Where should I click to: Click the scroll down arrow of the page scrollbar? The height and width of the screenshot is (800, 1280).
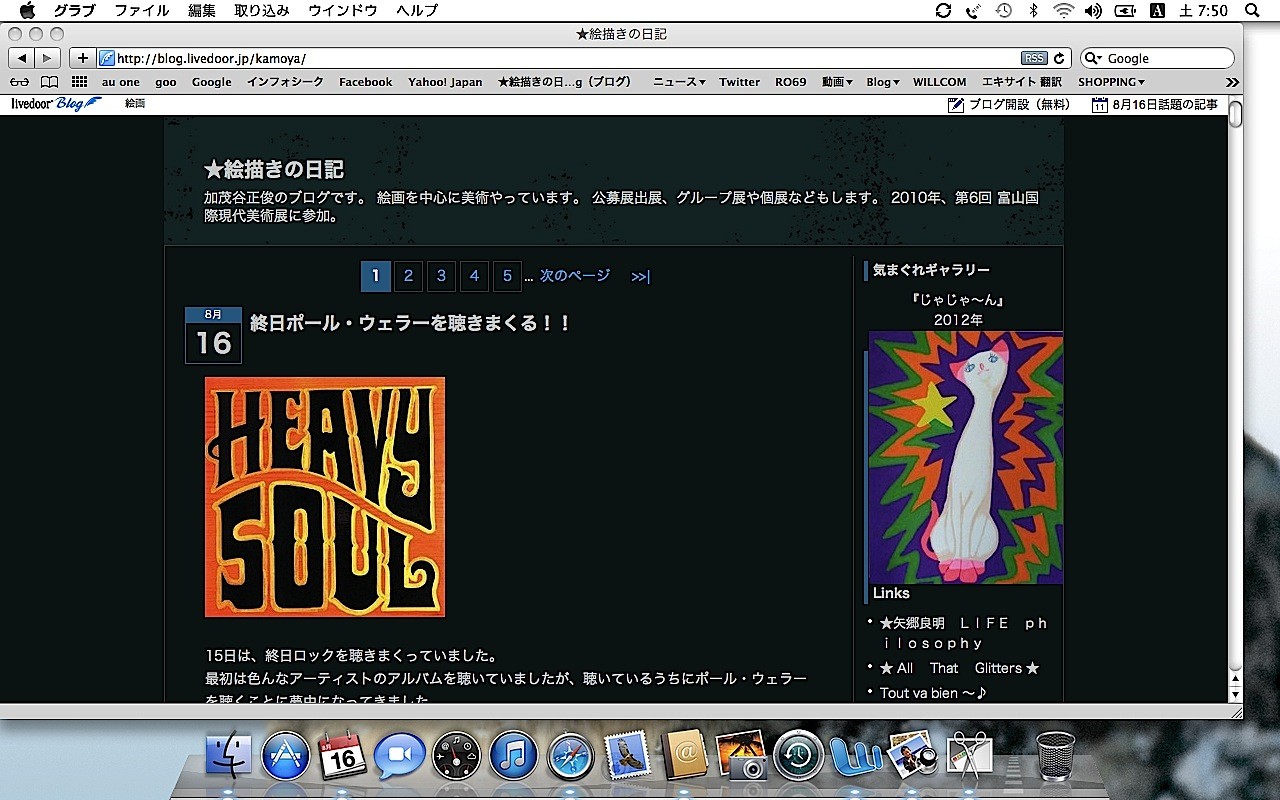(1235, 693)
